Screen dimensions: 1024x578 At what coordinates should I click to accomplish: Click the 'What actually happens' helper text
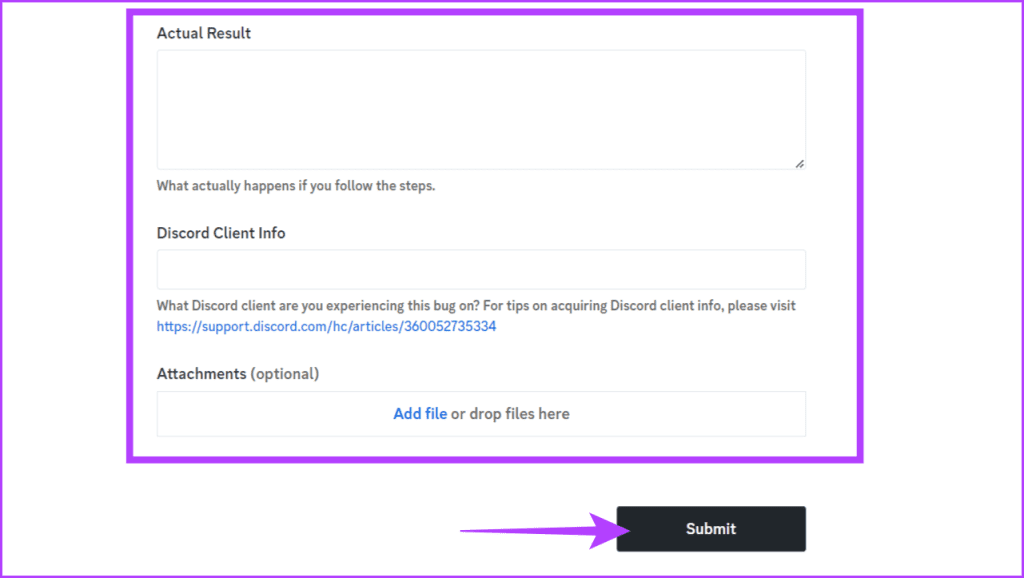point(296,185)
